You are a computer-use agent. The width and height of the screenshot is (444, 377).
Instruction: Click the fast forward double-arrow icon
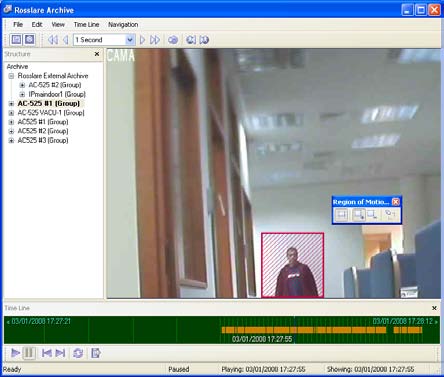(x=155, y=40)
